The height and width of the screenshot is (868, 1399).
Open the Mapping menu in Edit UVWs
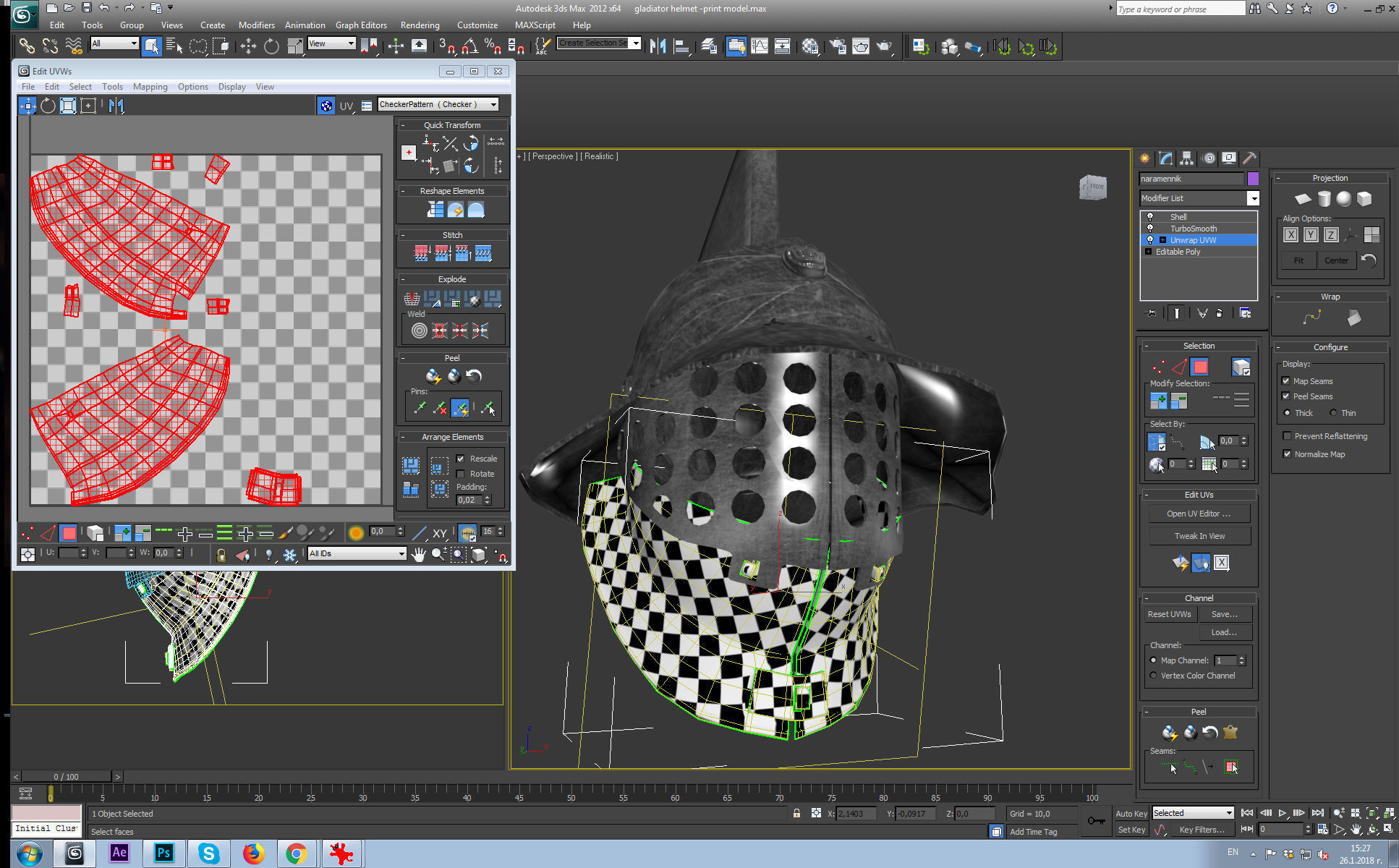pos(150,87)
